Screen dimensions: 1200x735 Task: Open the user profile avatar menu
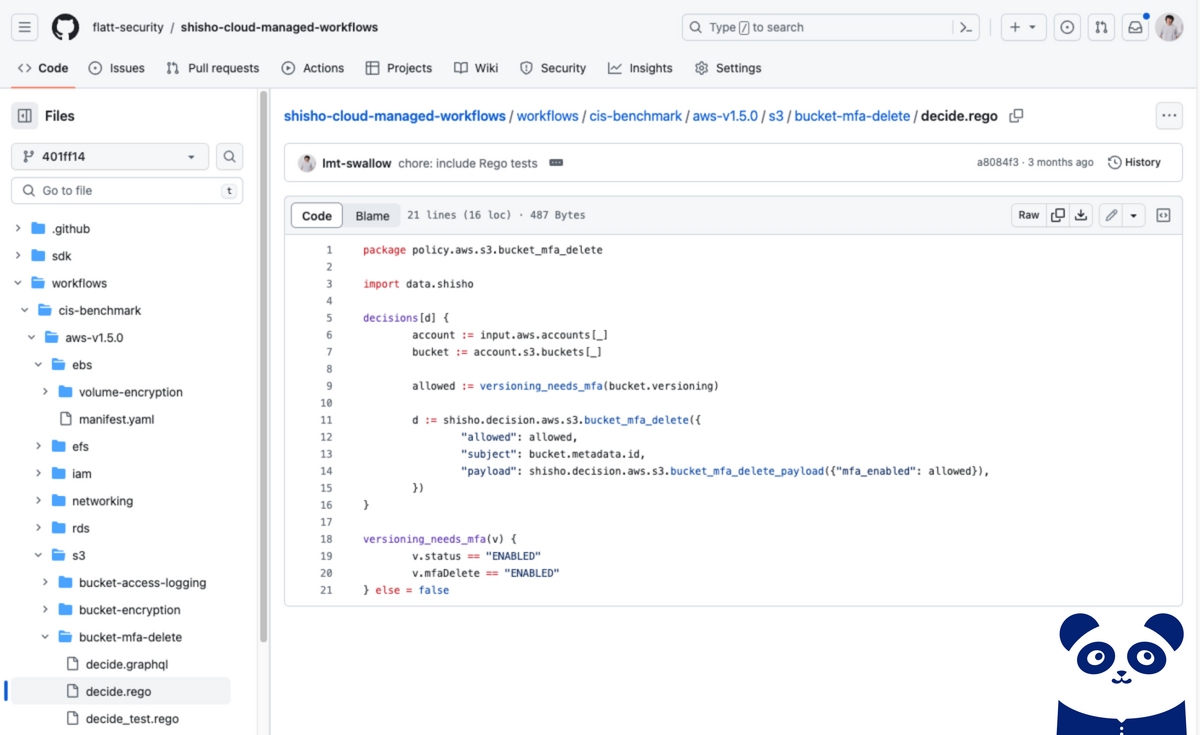(x=1169, y=27)
